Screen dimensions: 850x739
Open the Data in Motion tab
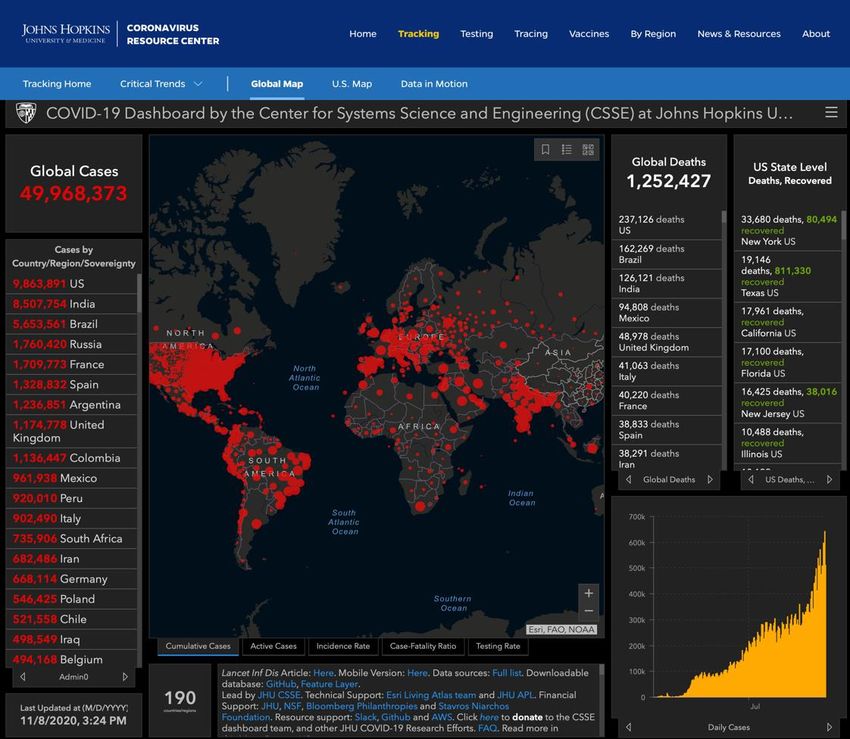[x=434, y=83]
